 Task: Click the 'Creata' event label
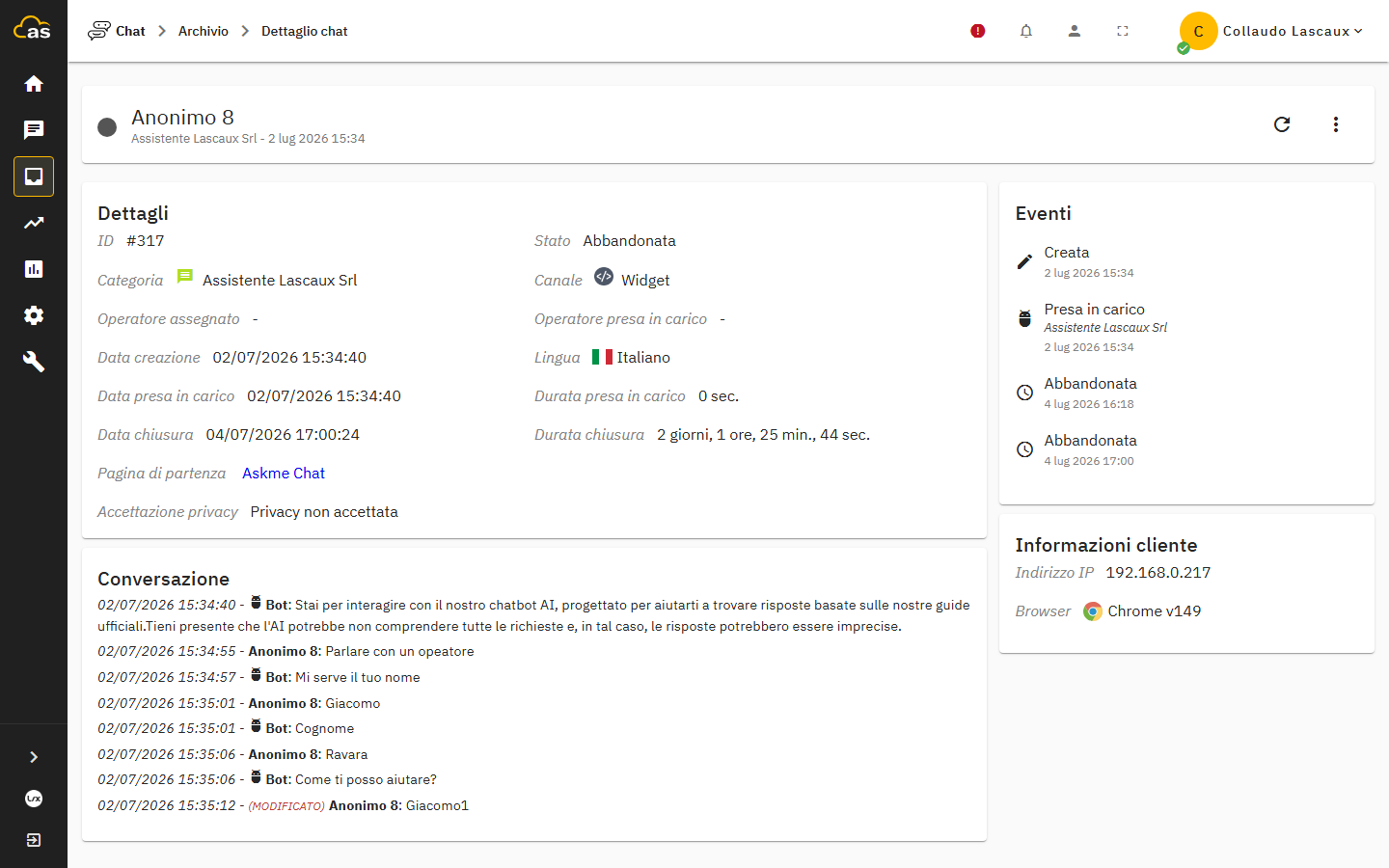1067,253
